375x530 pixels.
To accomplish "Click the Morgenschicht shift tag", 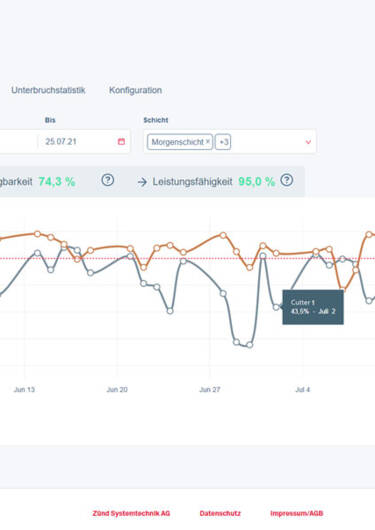I will (180, 142).
